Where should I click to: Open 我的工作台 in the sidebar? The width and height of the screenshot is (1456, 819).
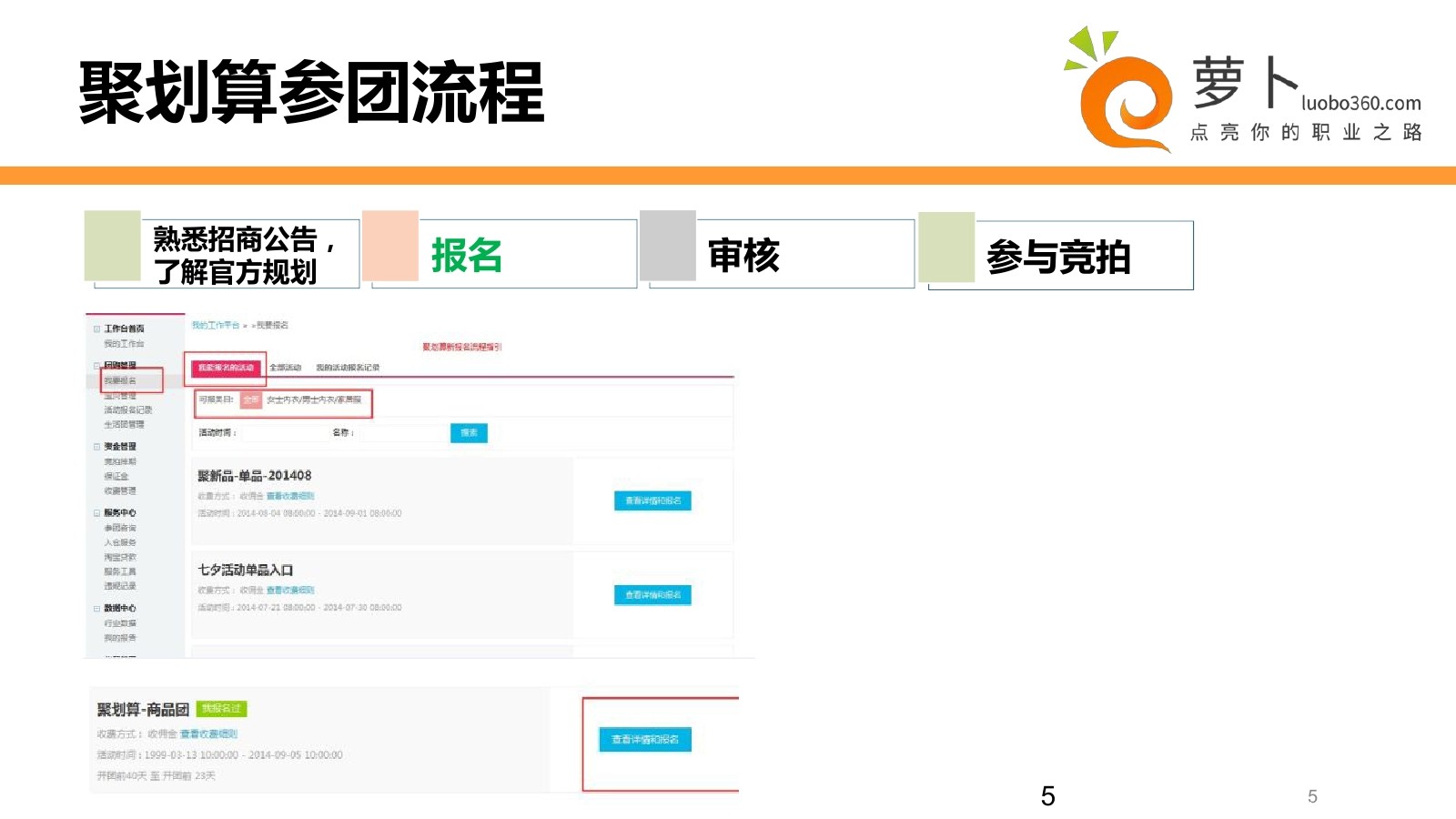coord(124,344)
